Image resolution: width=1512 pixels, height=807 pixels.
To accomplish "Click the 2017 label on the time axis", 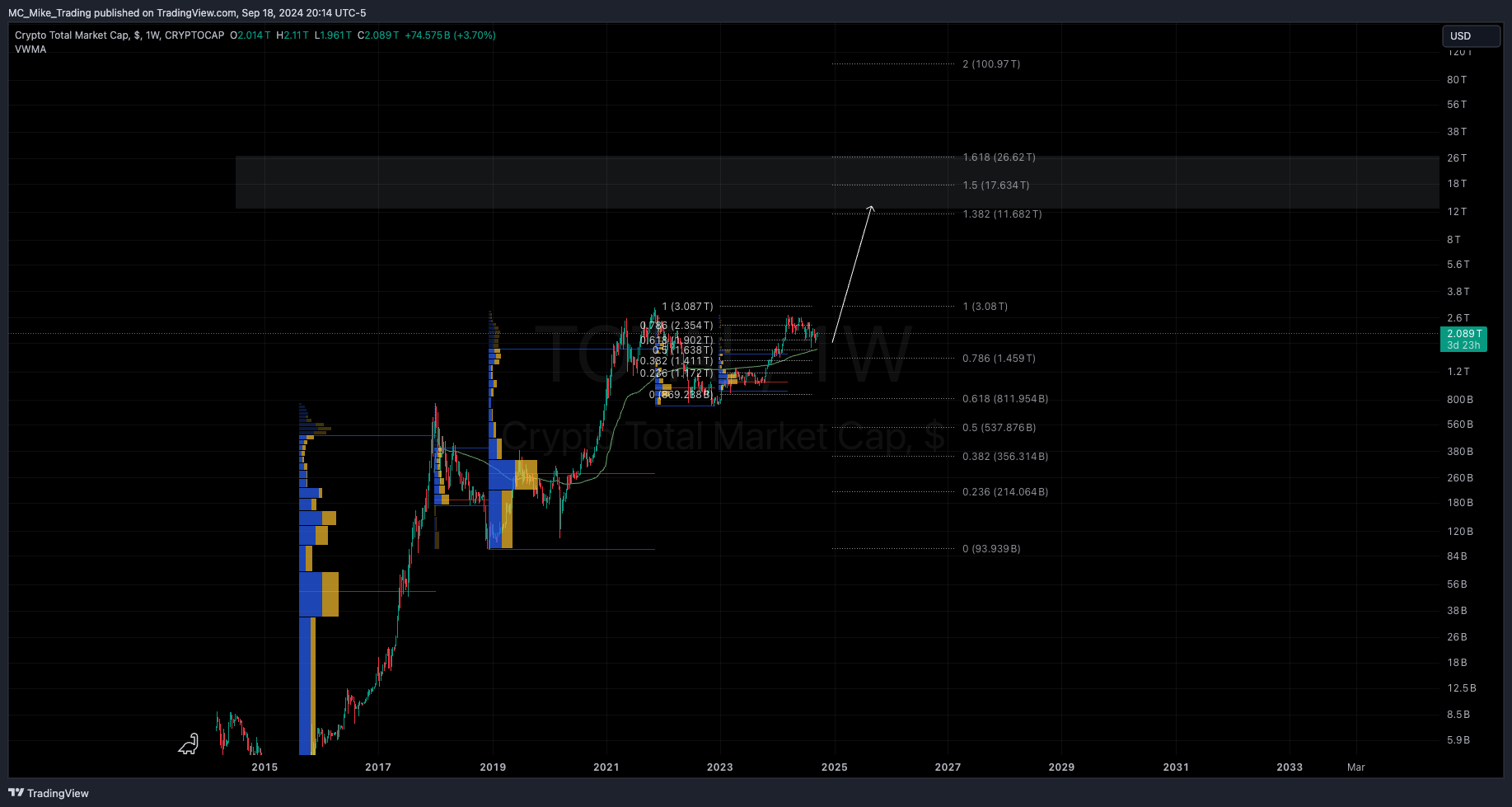I will pos(378,767).
